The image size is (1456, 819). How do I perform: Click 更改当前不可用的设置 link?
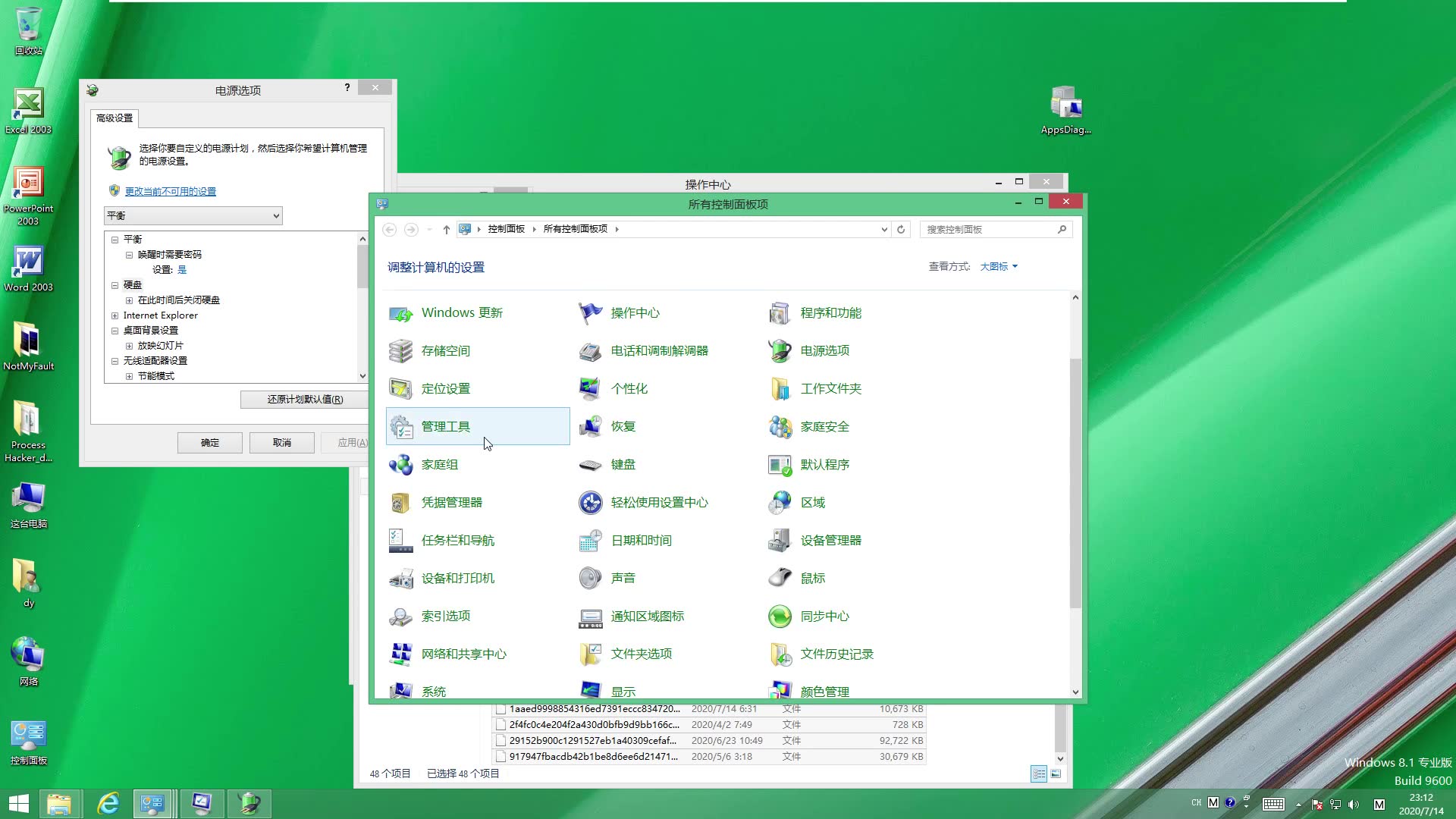(x=170, y=191)
